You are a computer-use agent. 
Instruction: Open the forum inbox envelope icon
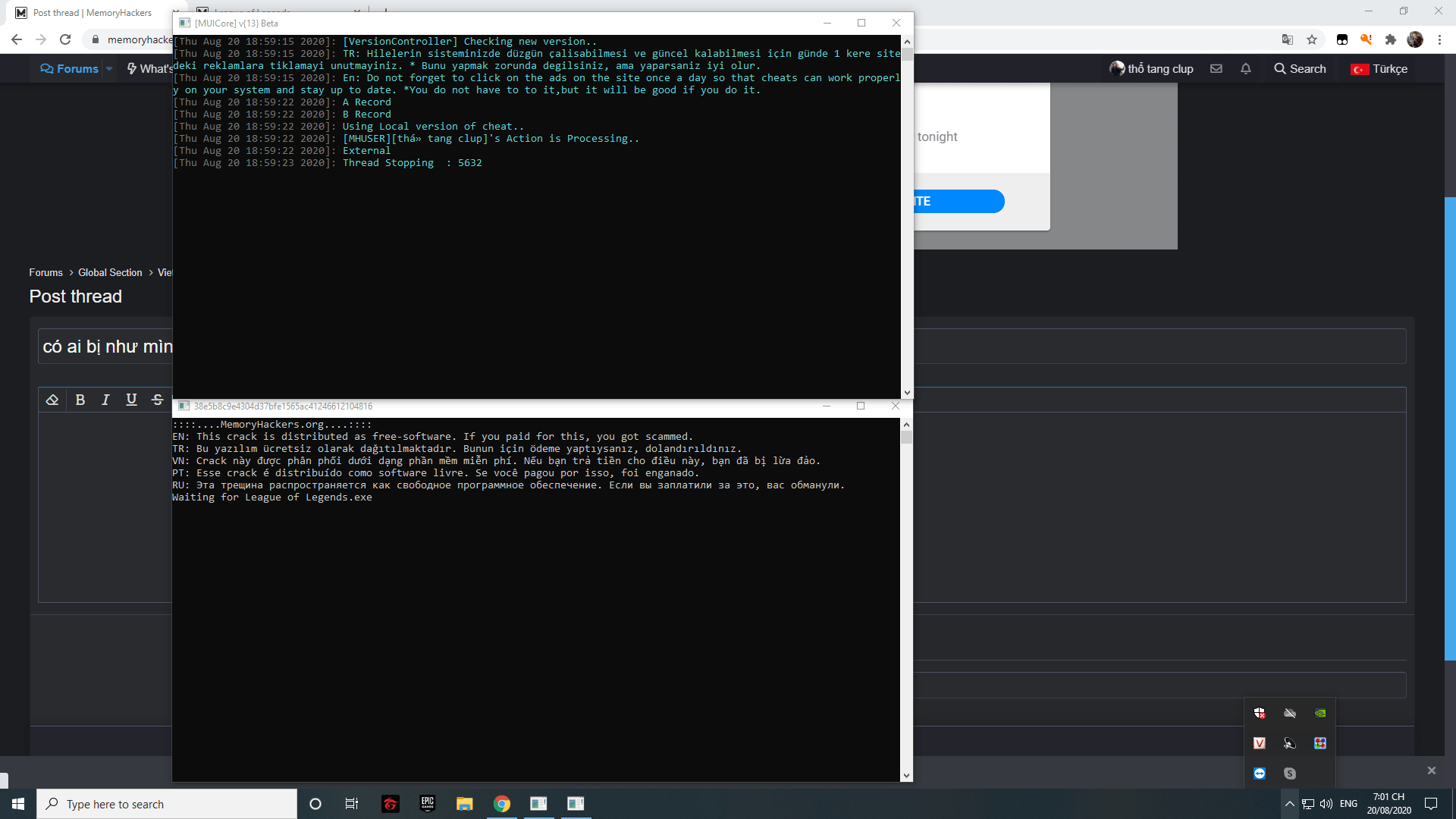[1216, 69]
